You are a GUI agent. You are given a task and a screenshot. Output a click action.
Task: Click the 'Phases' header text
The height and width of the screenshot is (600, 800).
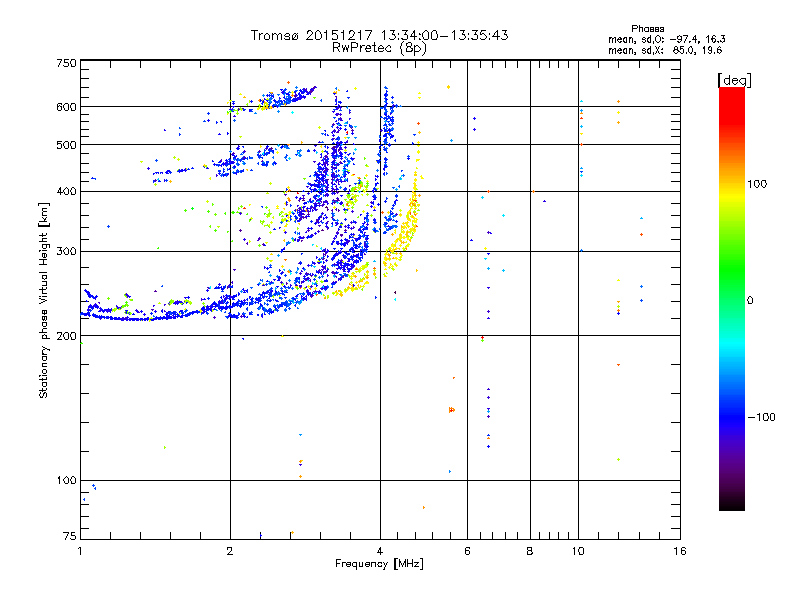tap(647, 29)
